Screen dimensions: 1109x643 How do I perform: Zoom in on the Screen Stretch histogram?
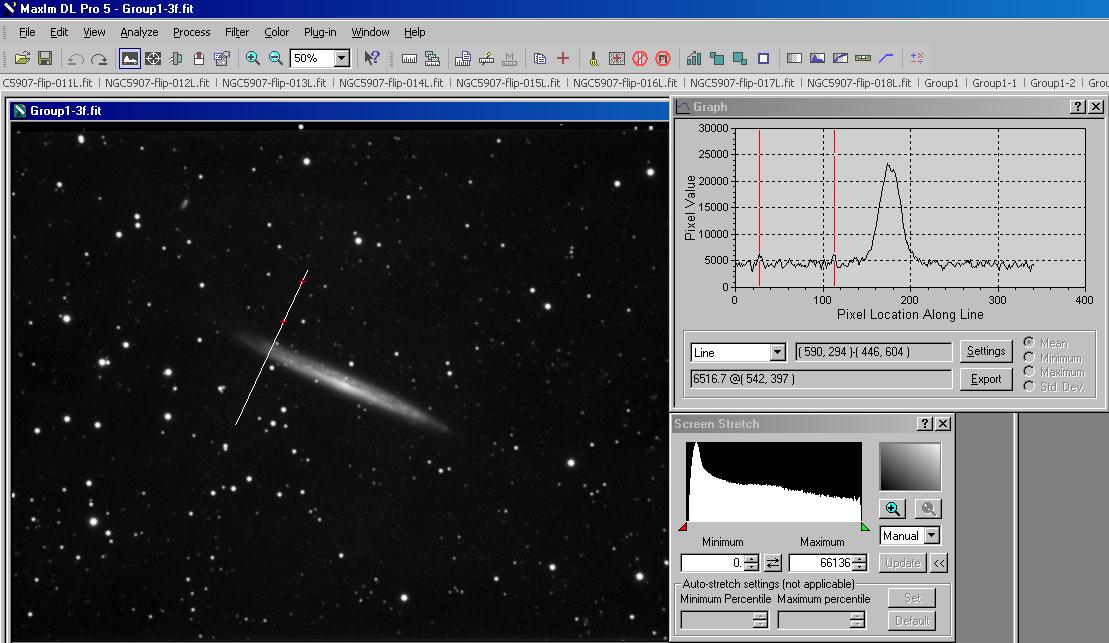point(892,508)
